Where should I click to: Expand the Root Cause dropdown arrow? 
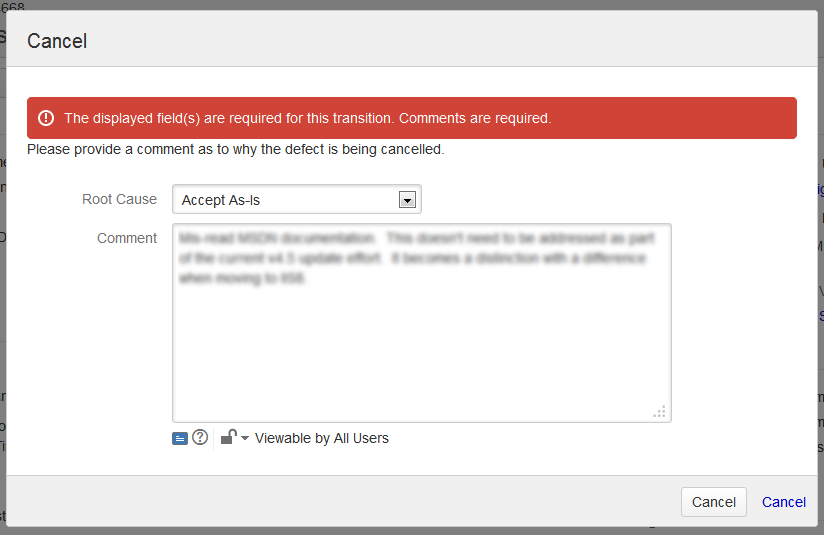click(x=407, y=200)
